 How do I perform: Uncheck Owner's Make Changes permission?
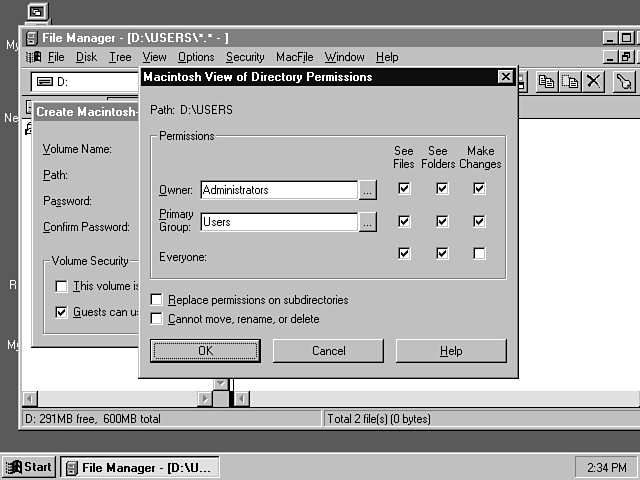pos(480,188)
